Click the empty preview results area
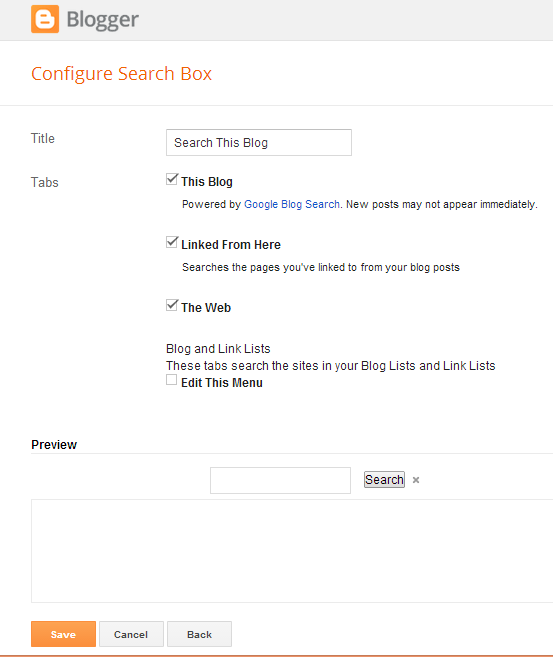553x657 pixels. (x=292, y=551)
